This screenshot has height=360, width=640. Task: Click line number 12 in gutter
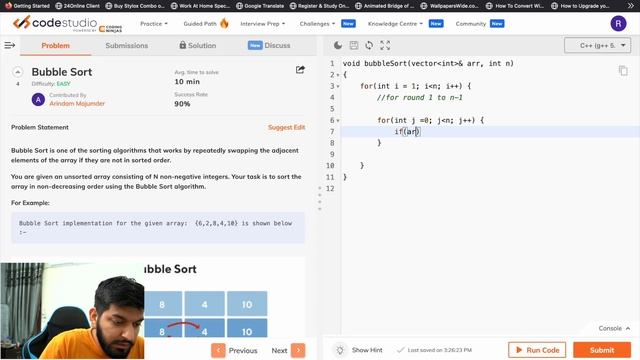[330, 189]
